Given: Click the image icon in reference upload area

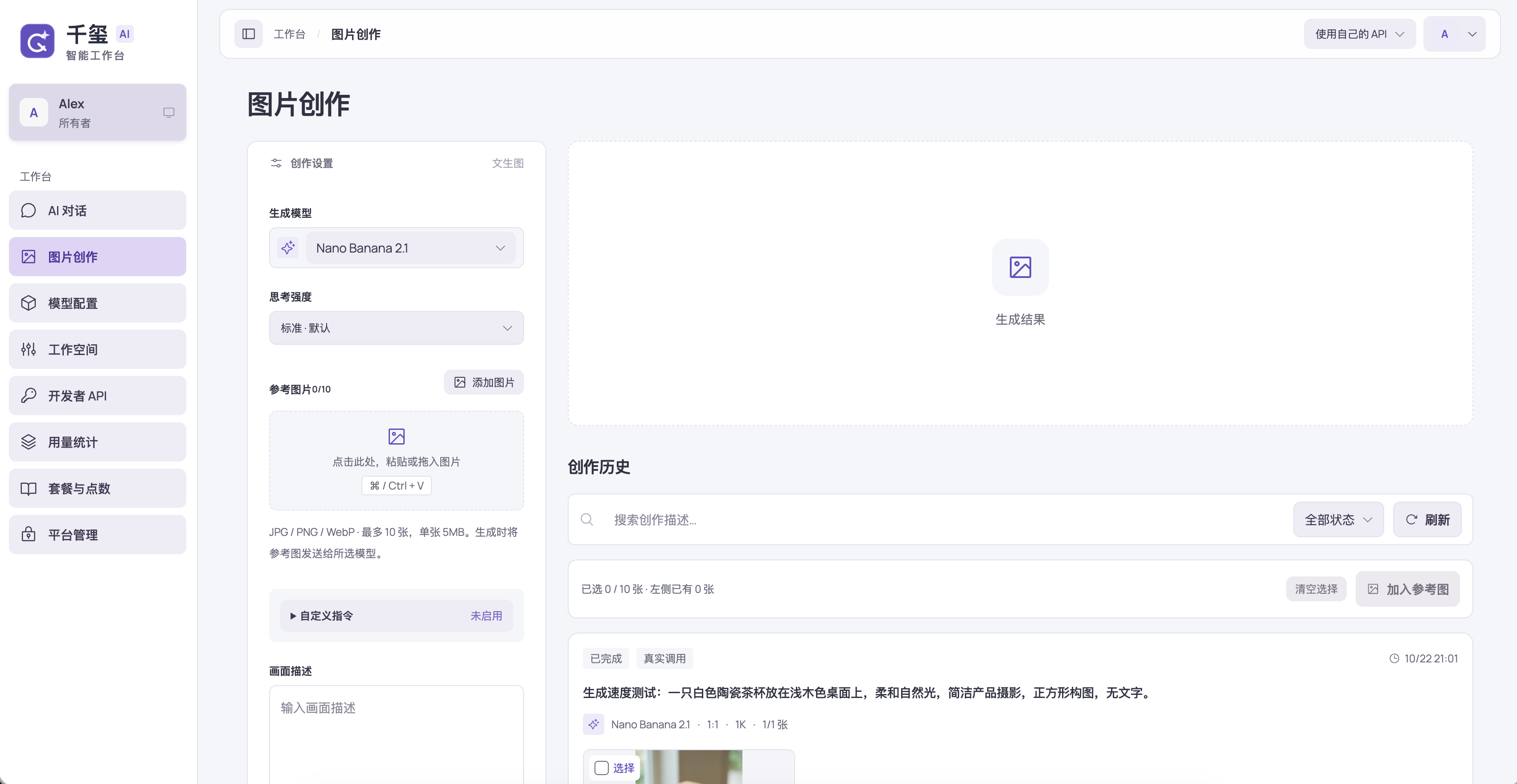Looking at the screenshot, I should (396, 436).
